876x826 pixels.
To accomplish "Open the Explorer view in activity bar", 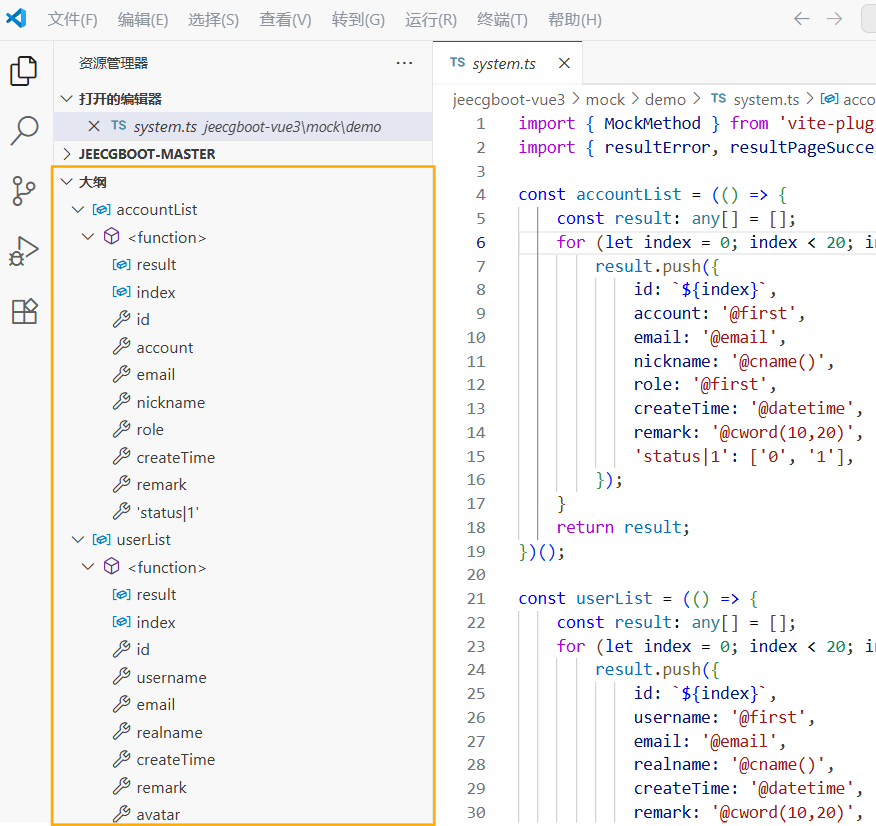I will point(24,71).
